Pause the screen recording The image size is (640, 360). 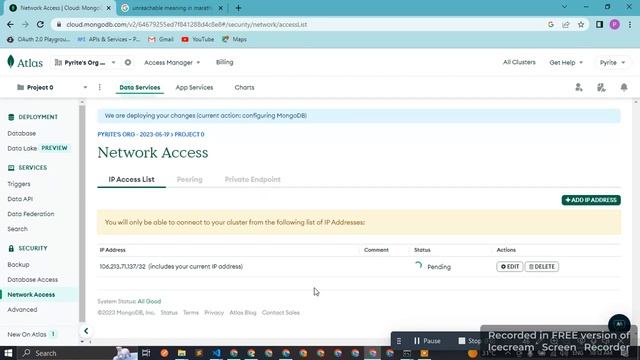[427, 341]
